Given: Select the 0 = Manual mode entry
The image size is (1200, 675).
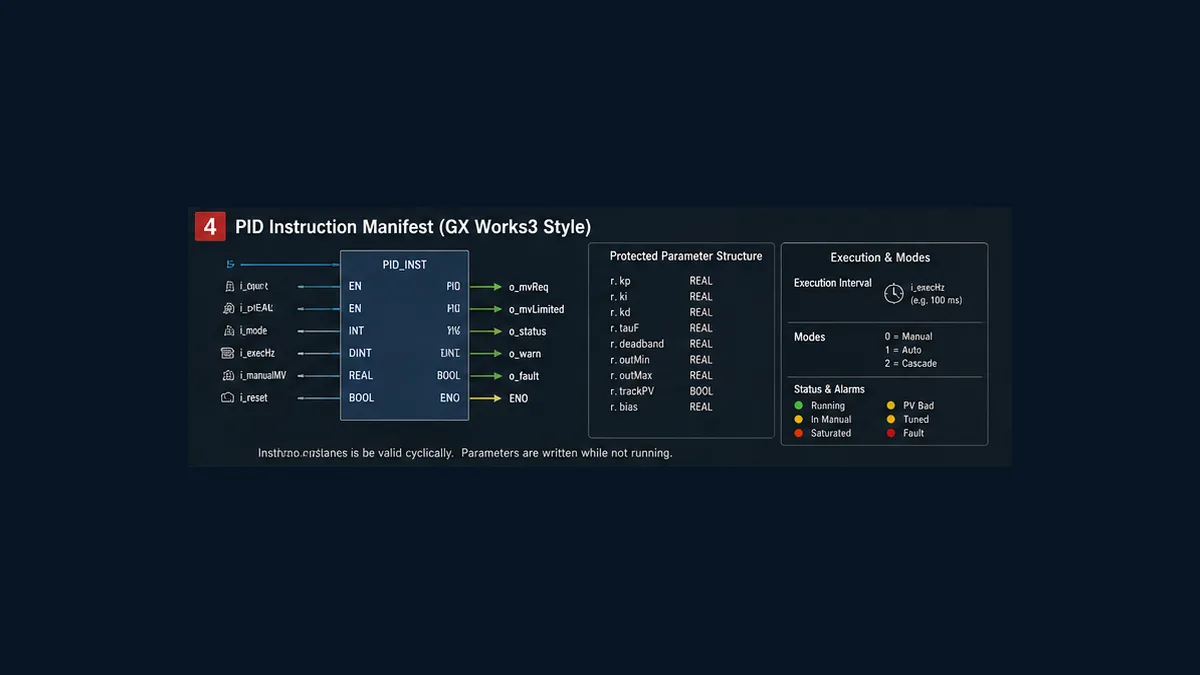Looking at the screenshot, I should (x=909, y=337).
